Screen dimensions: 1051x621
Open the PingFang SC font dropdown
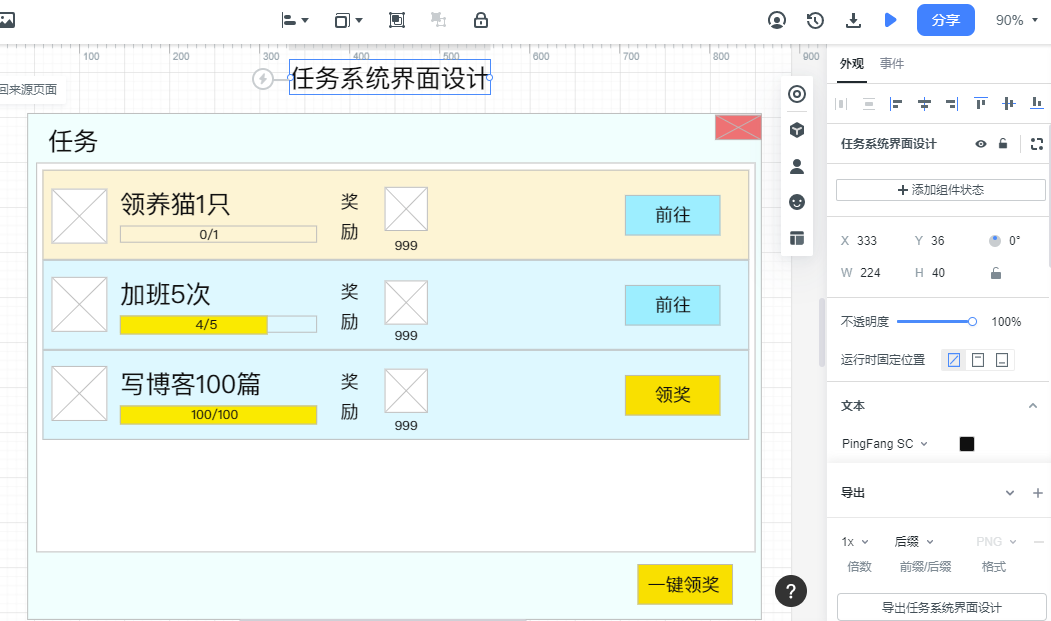tap(885, 444)
